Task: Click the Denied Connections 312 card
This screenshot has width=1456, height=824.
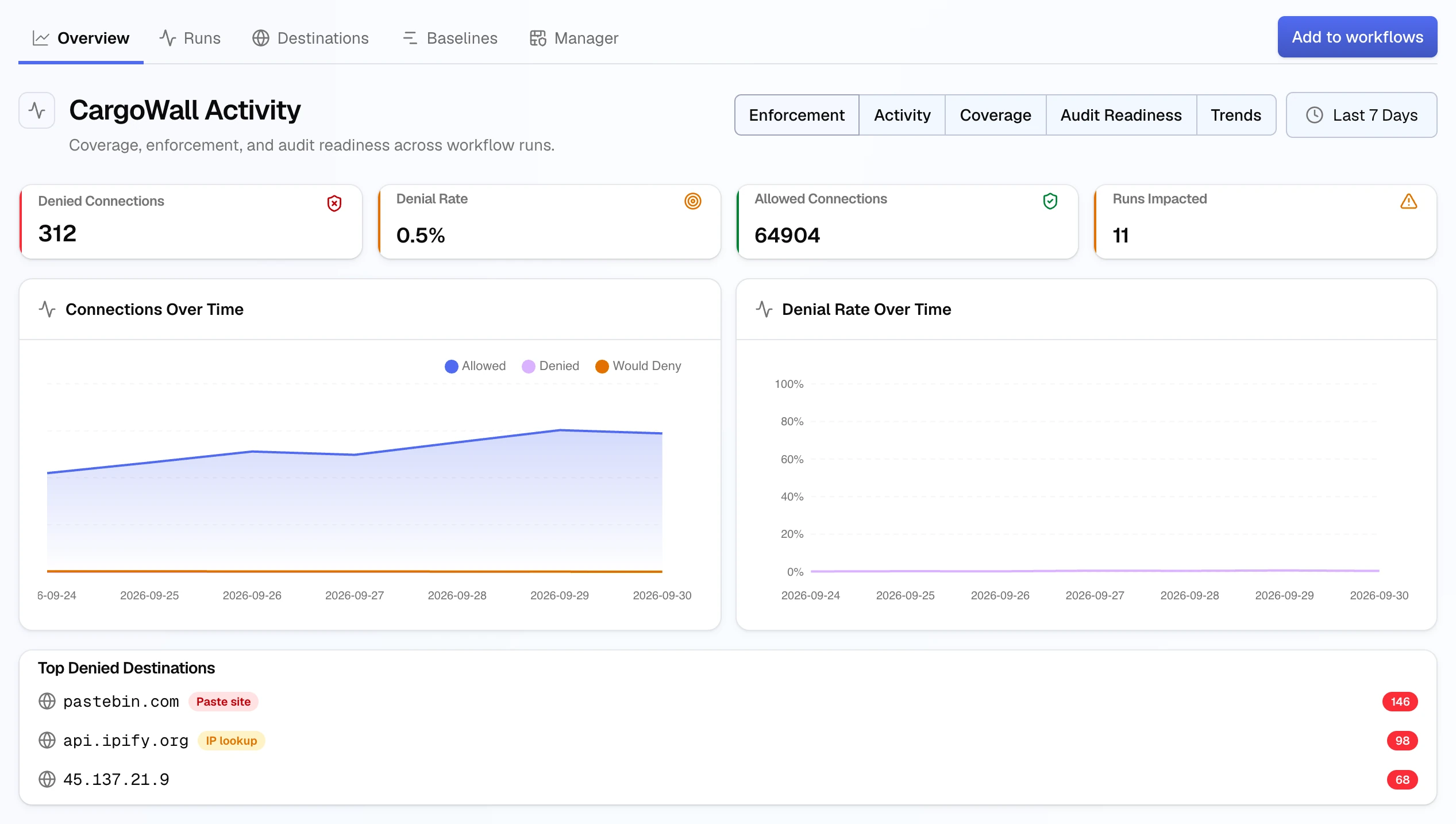Action: 191,222
